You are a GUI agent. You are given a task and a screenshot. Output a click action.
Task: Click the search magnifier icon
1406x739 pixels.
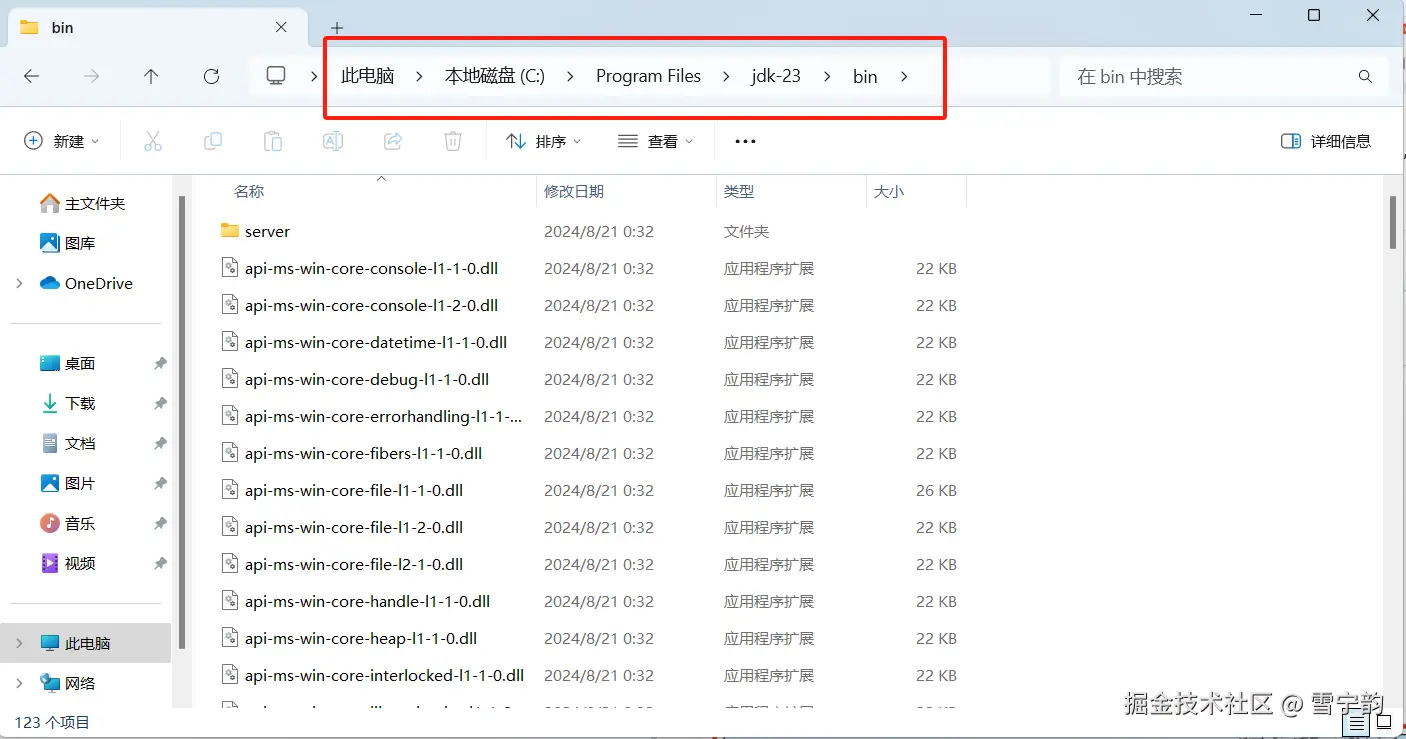[x=1365, y=77]
